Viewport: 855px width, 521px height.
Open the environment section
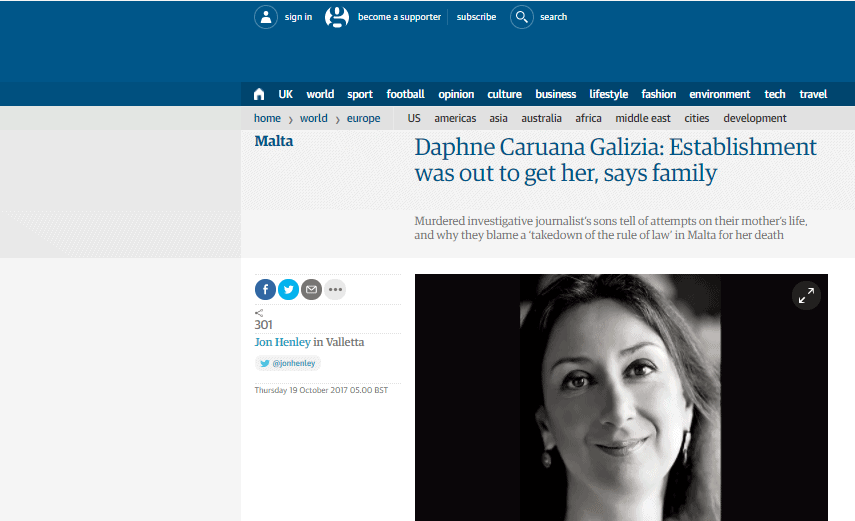[719, 94]
